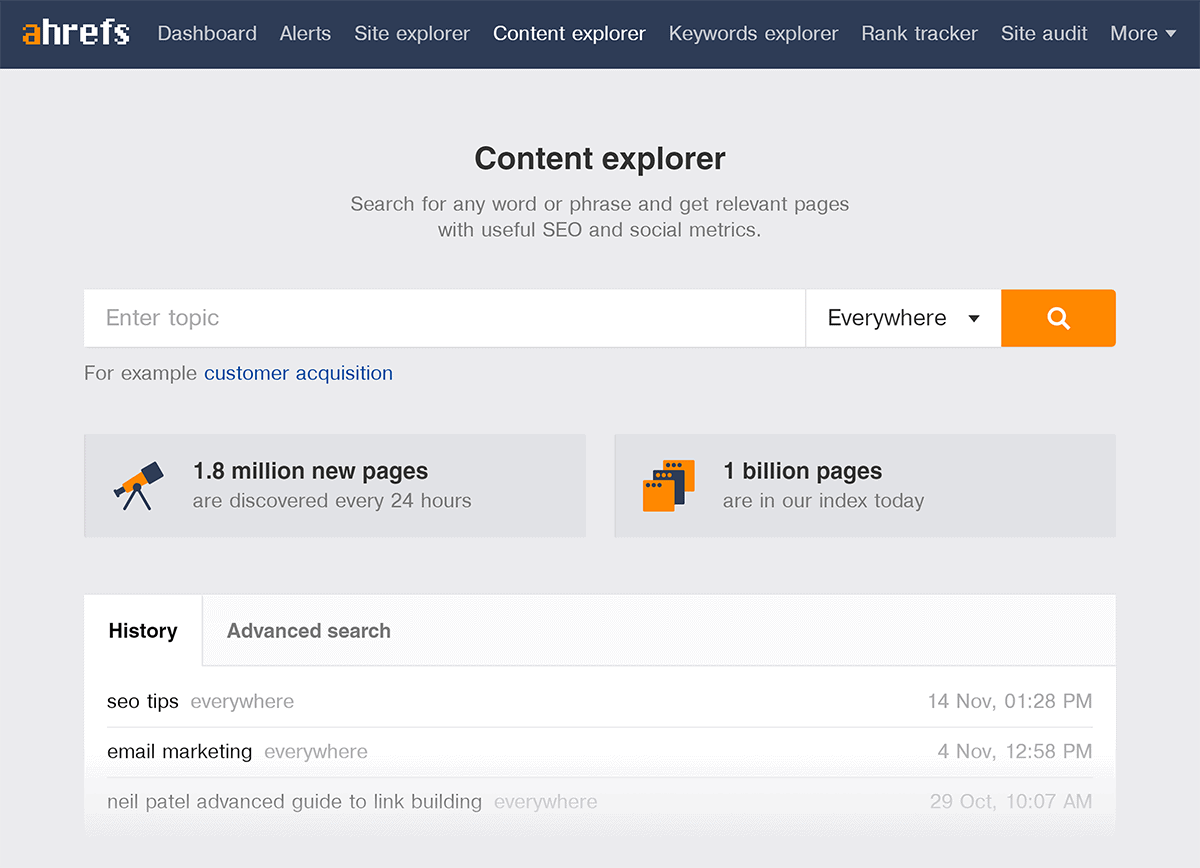Screen dimensions: 1200x868
Task: Switch to the History tab
Action: point(143,631)
